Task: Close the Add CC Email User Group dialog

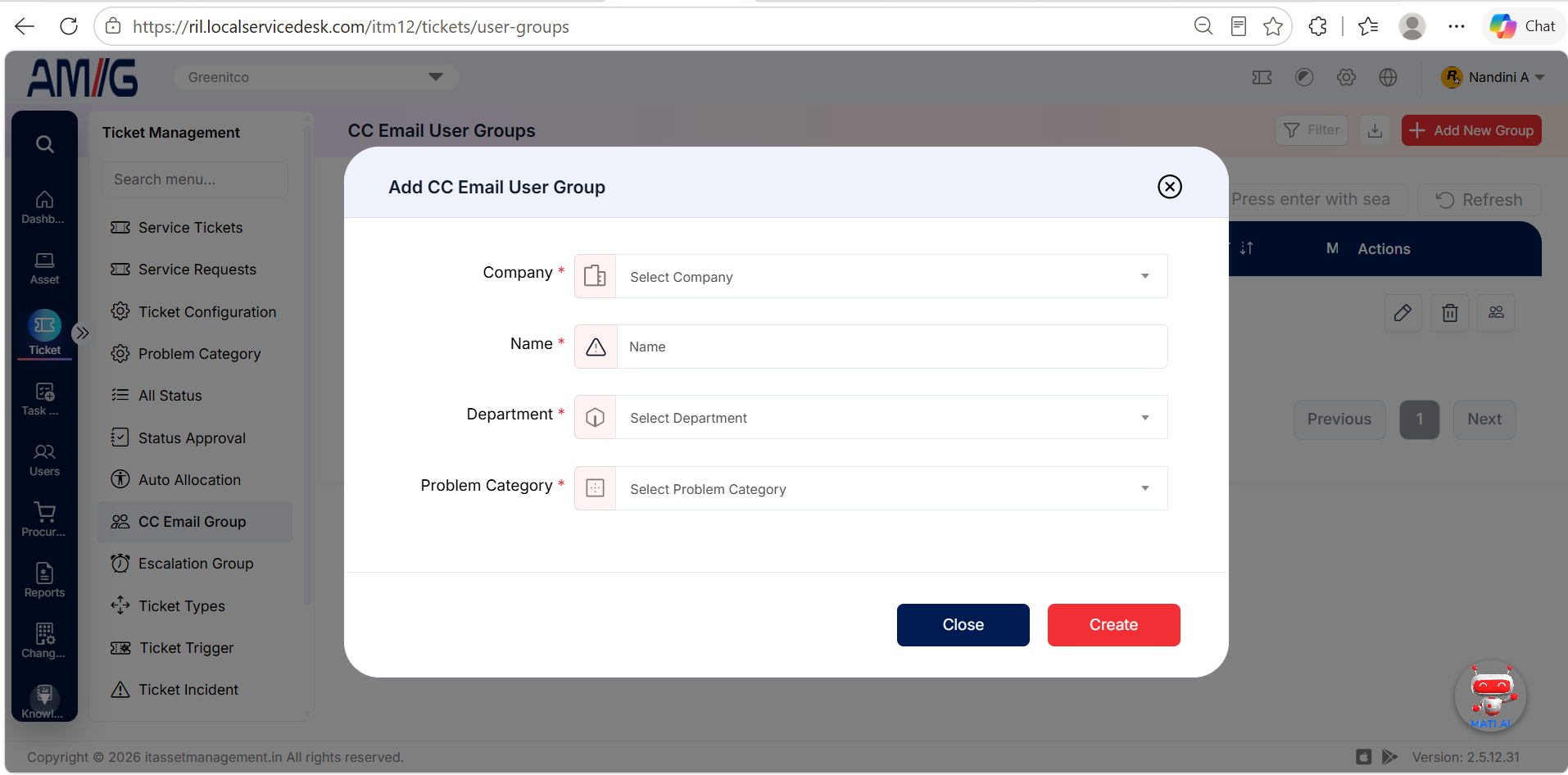Action: (x=1169, y=187)
